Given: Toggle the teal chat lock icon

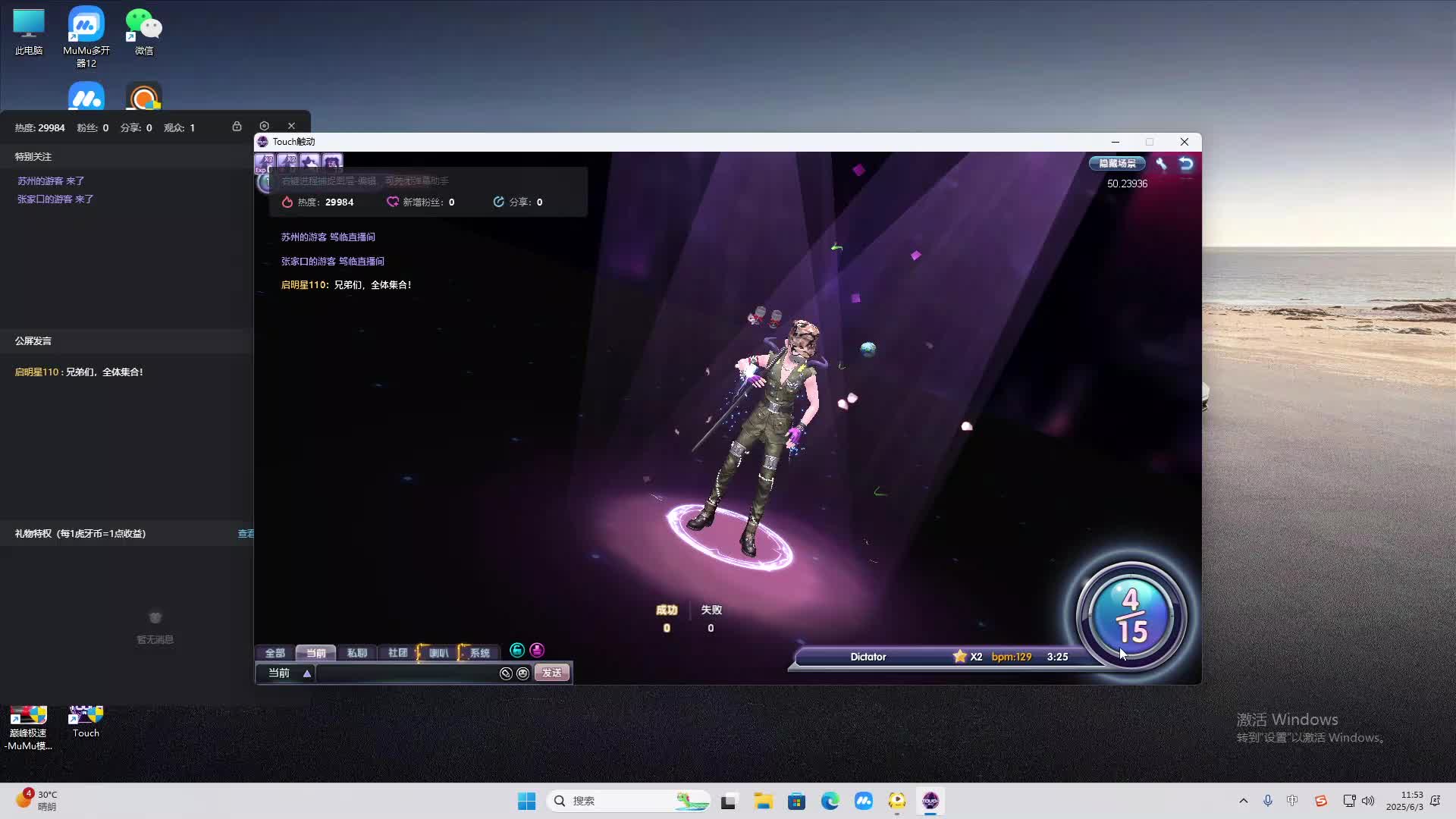Looking at the screenshot, I should (517, 651).
